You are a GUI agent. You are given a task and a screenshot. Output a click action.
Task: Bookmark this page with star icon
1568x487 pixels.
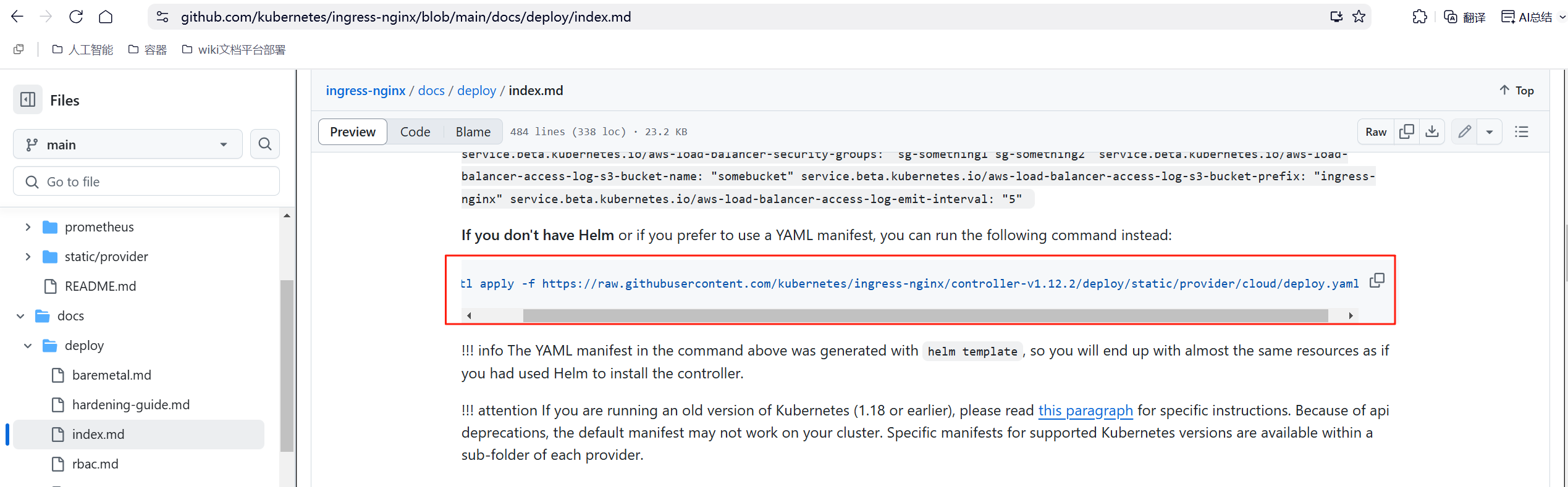point(1359,17)
